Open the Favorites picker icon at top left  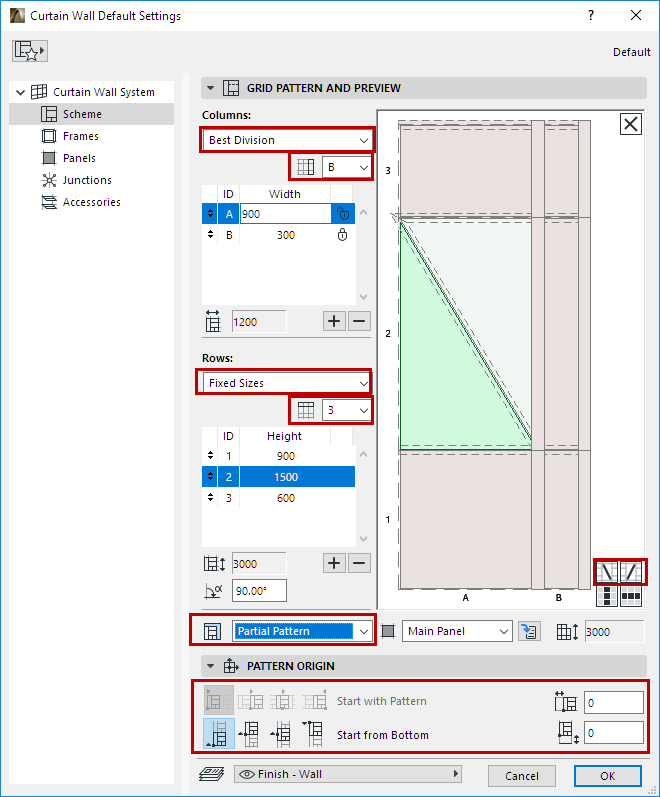[x=29, y=51]
